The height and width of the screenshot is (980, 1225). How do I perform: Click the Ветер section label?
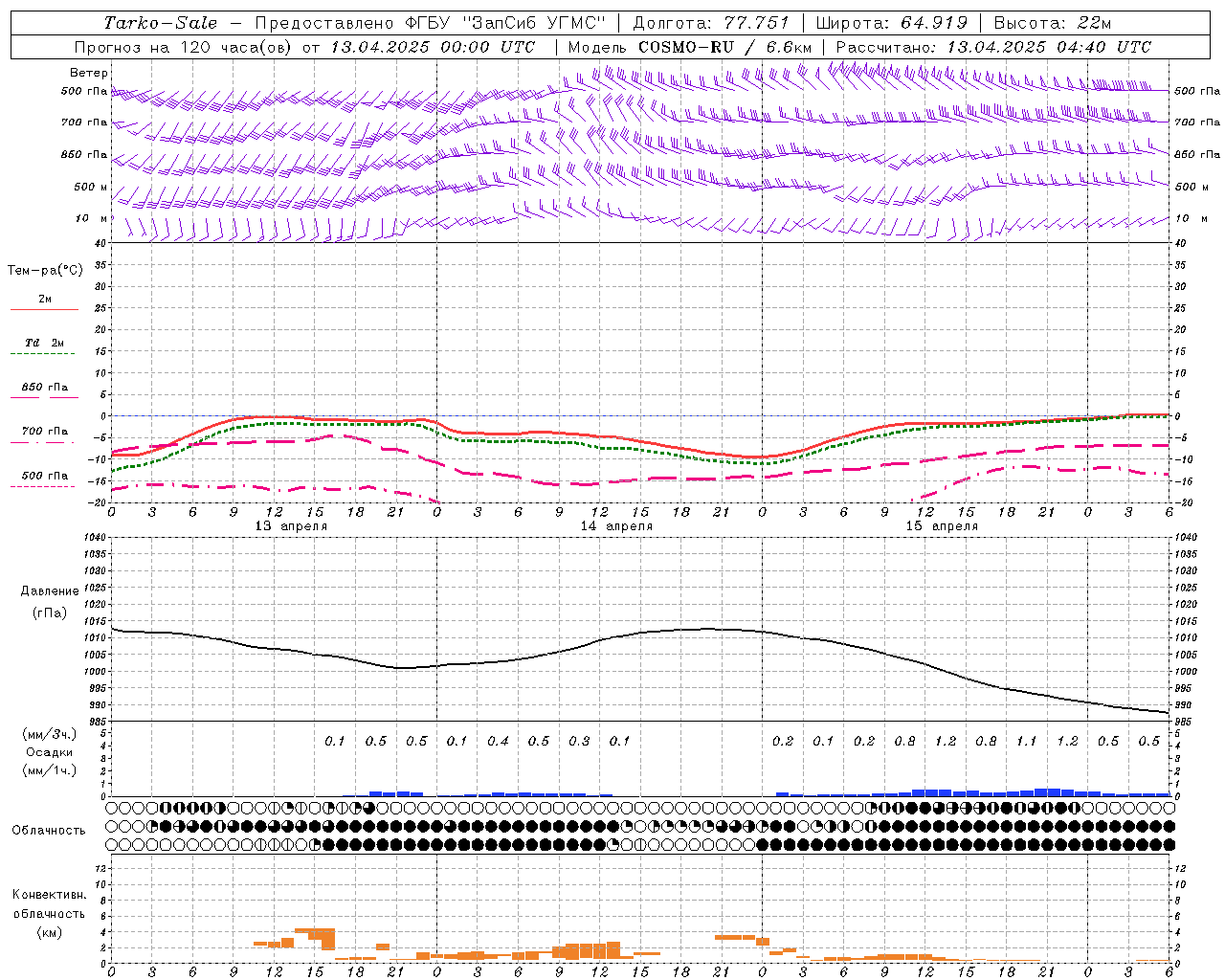coord(89,73)
